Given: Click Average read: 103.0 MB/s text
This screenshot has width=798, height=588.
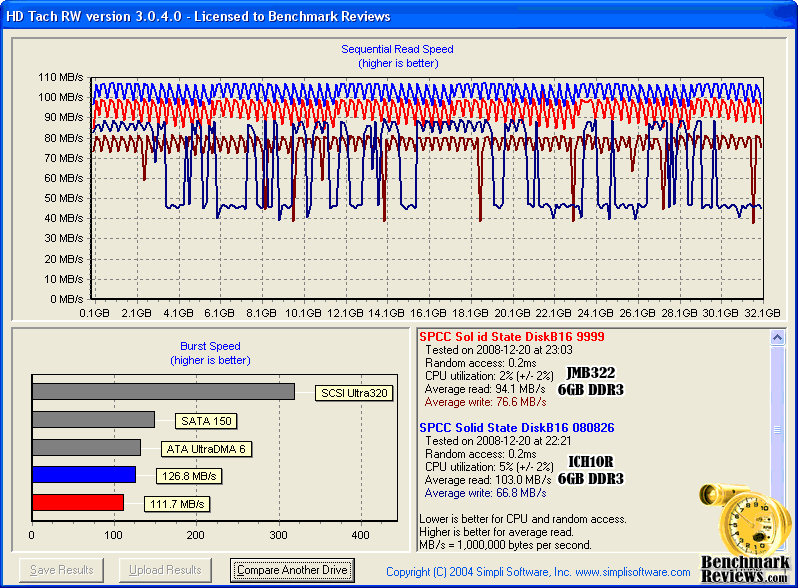Looking at the screenshot, I should tap(488, 480).
